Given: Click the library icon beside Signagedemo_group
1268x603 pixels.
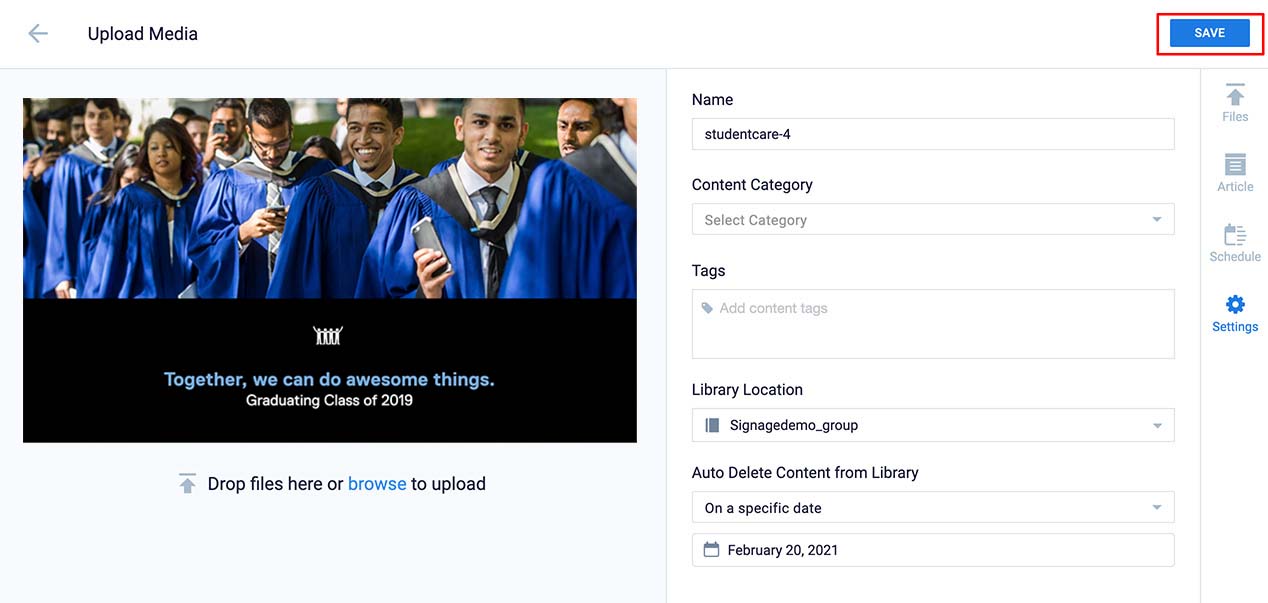Looking at the screenshot, I should 712,425.
